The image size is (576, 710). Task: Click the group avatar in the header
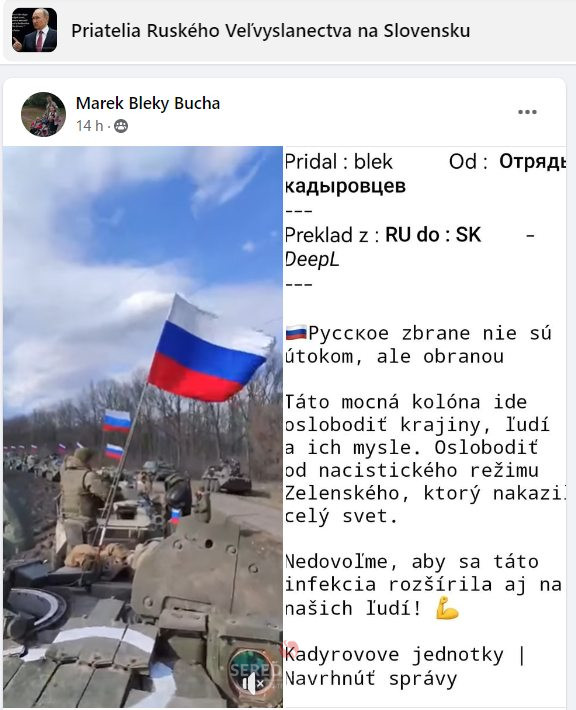(x=34, y=30)
